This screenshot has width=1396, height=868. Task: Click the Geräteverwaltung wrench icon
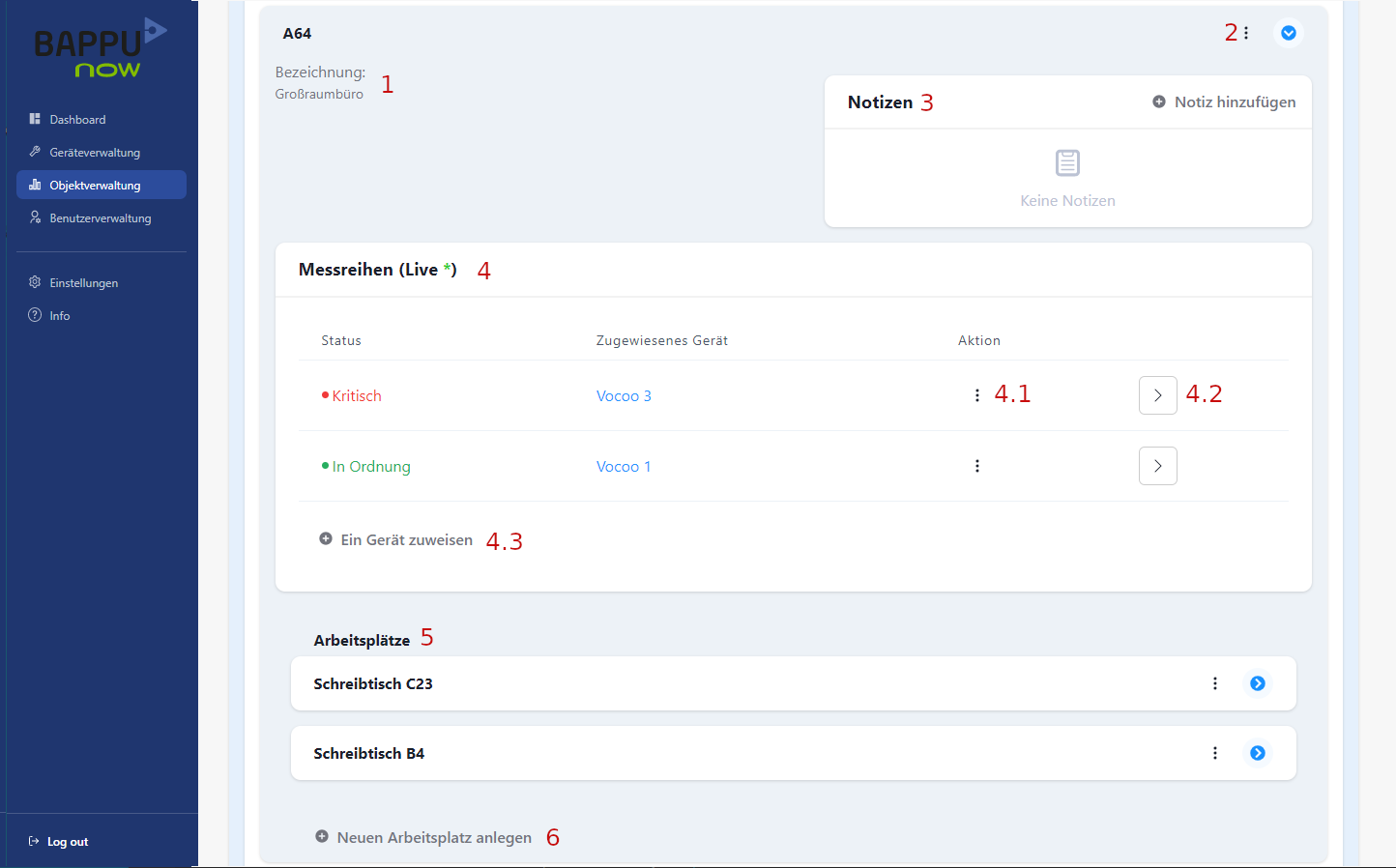point(35,152)
